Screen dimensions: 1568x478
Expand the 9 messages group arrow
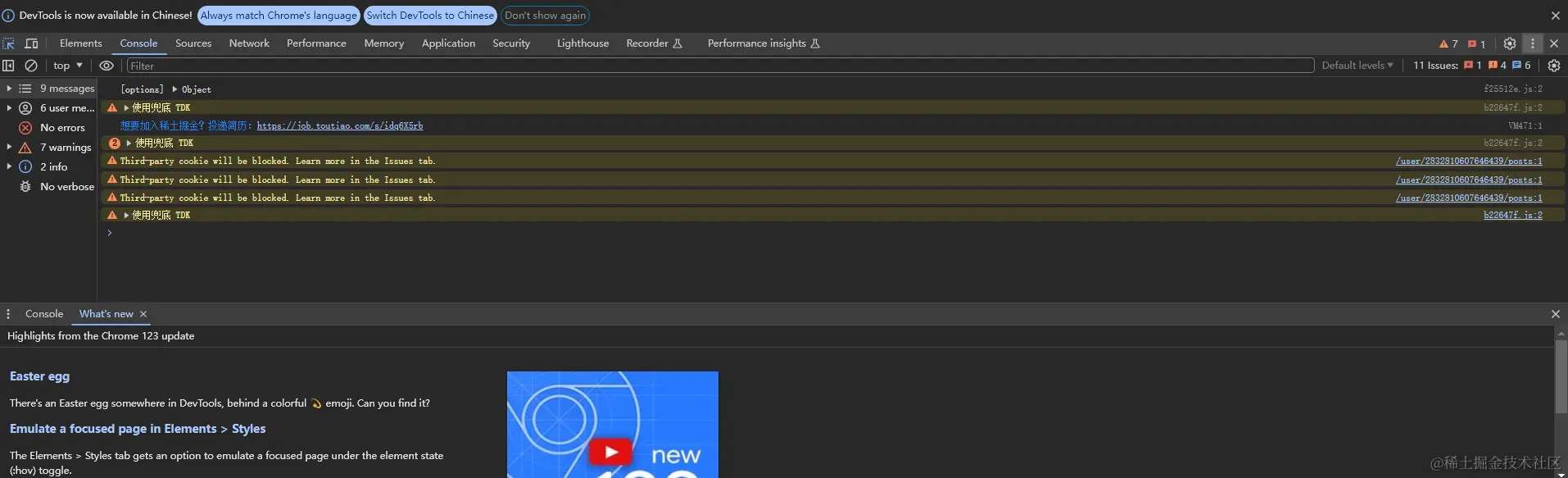coord(9,89)
